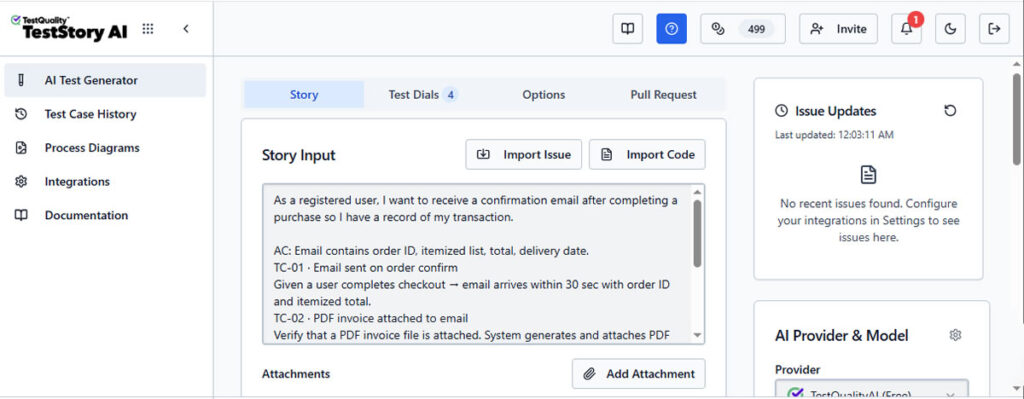
Task: Click the clock icon beside Issue Updates
Action: [x=781, y=111]
